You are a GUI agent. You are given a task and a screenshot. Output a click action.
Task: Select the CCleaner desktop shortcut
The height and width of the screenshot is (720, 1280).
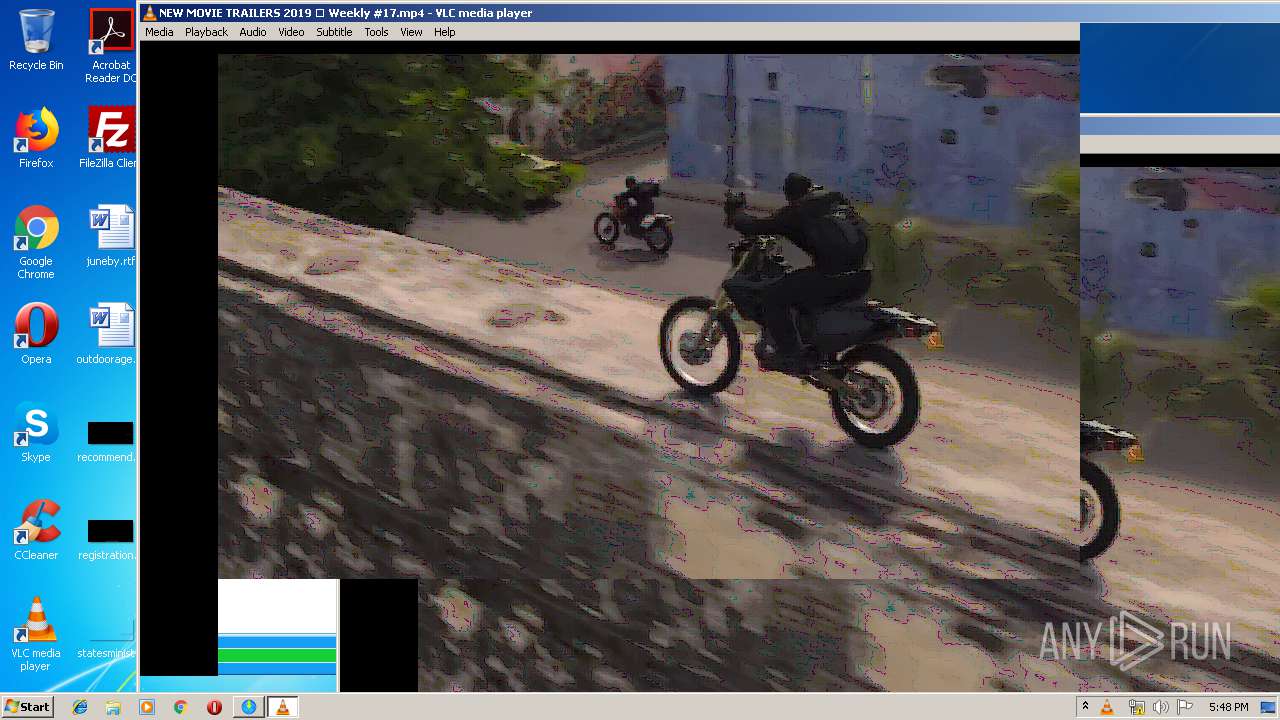(36, 530)
